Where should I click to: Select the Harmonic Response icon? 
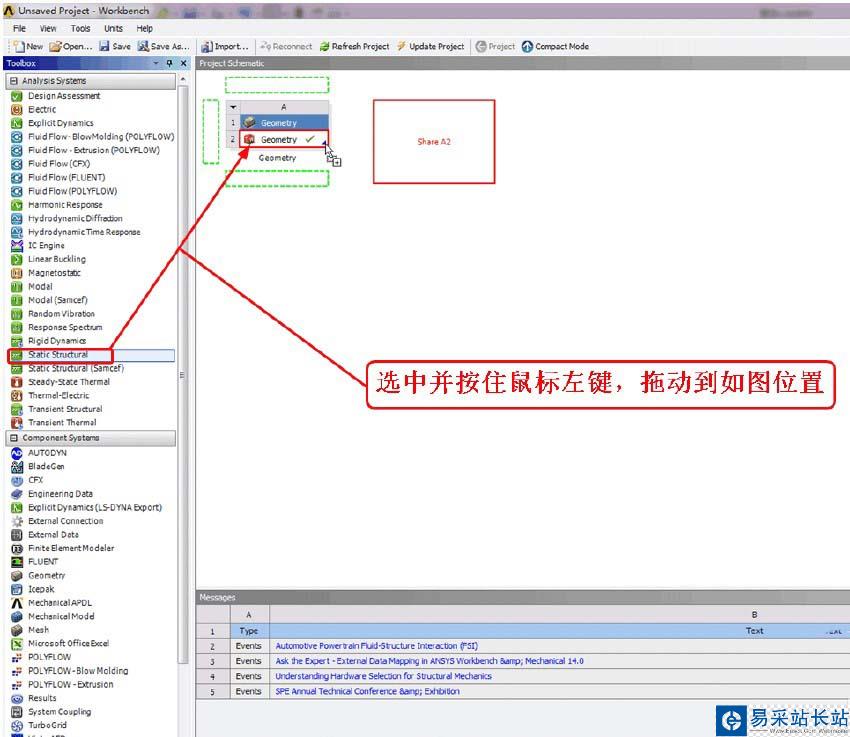(x=17, y=205)
